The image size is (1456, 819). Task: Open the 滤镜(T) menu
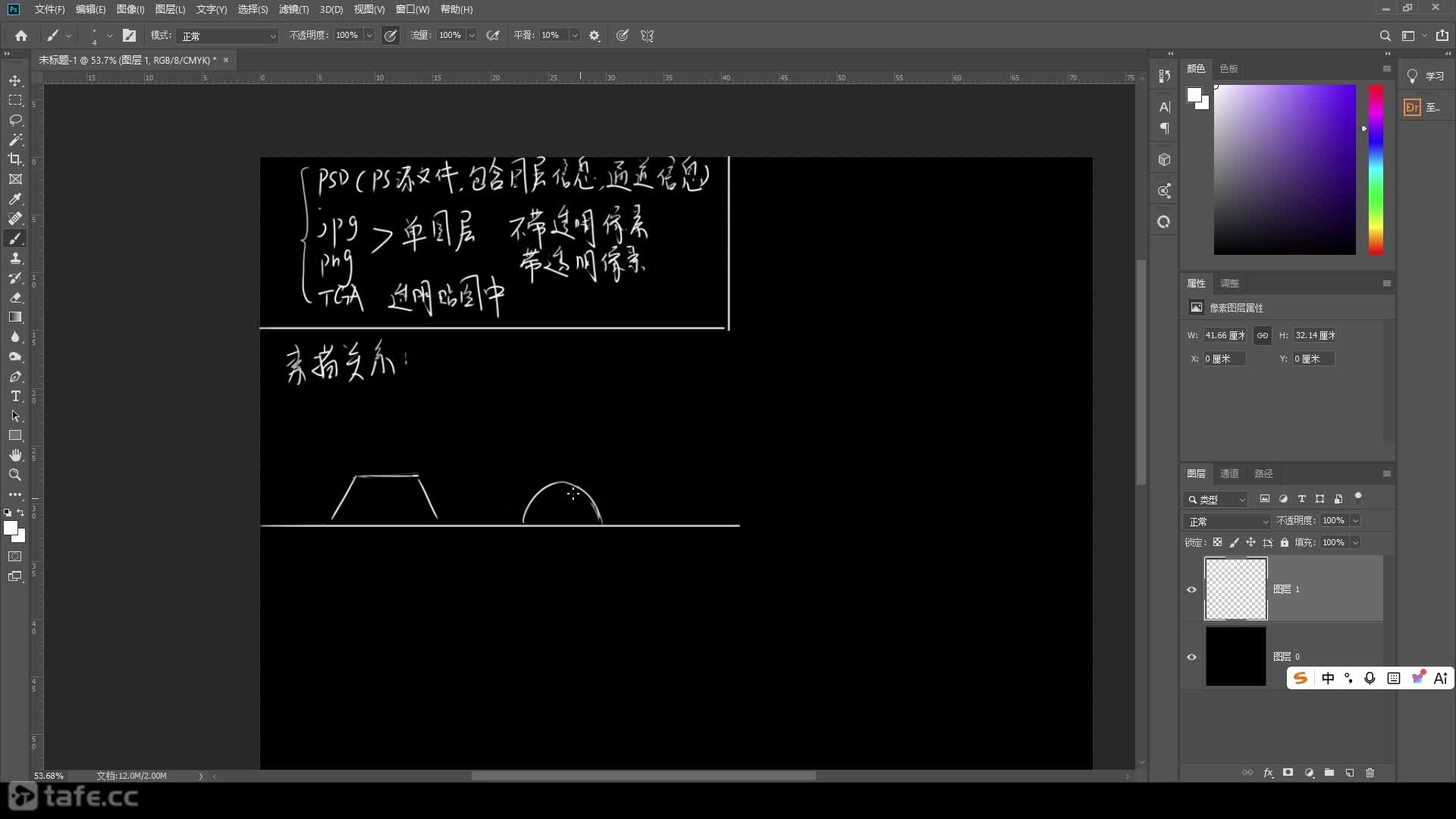coord(293,9)
